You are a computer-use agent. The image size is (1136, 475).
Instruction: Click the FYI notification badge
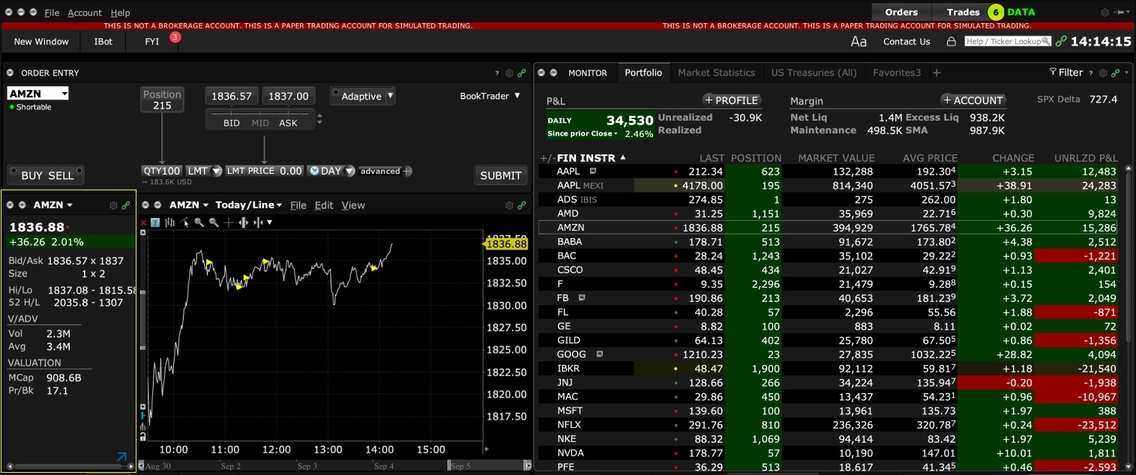(175, 37)
